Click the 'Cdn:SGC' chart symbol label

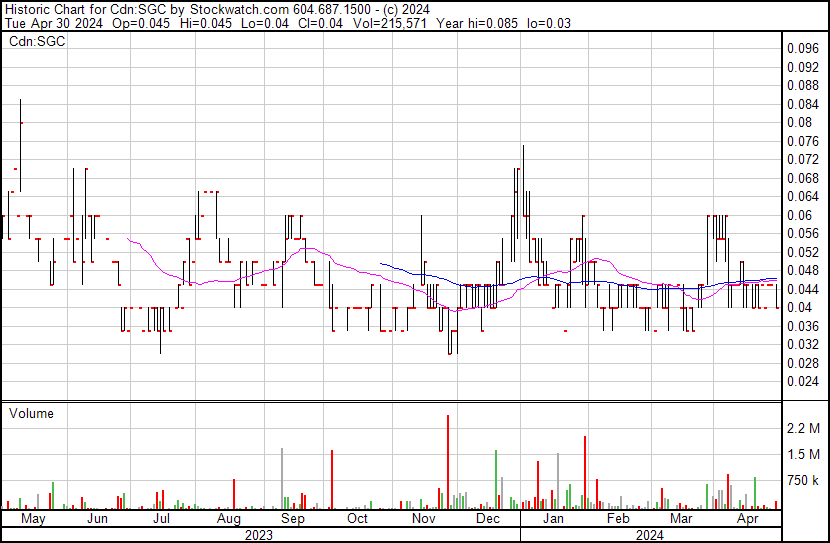[x=37, y=41]
